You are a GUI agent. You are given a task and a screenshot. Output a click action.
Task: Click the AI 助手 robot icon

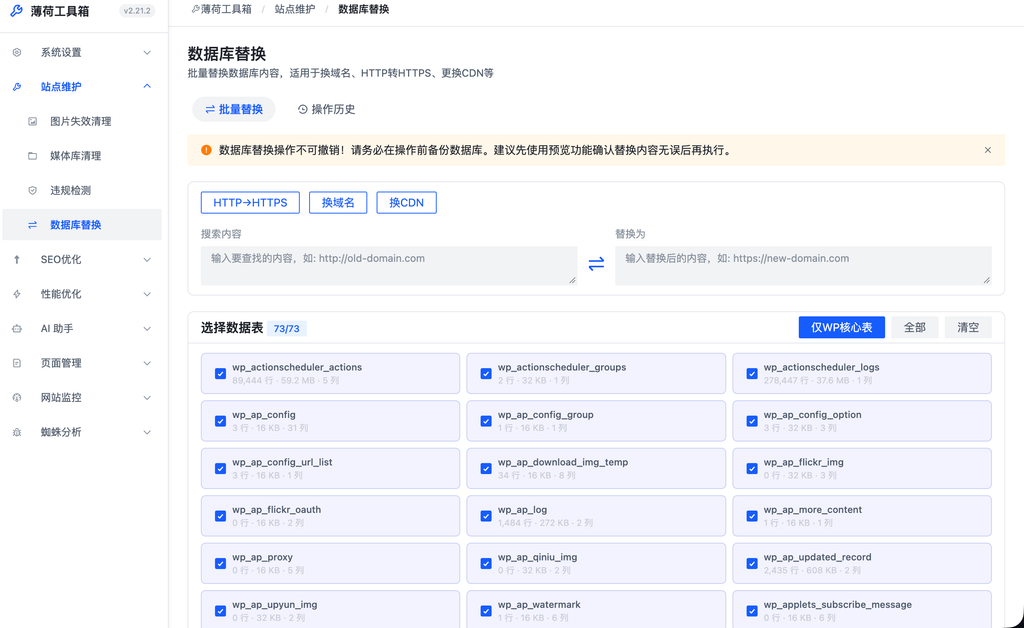pyautogui.click(x=17, y=329)
